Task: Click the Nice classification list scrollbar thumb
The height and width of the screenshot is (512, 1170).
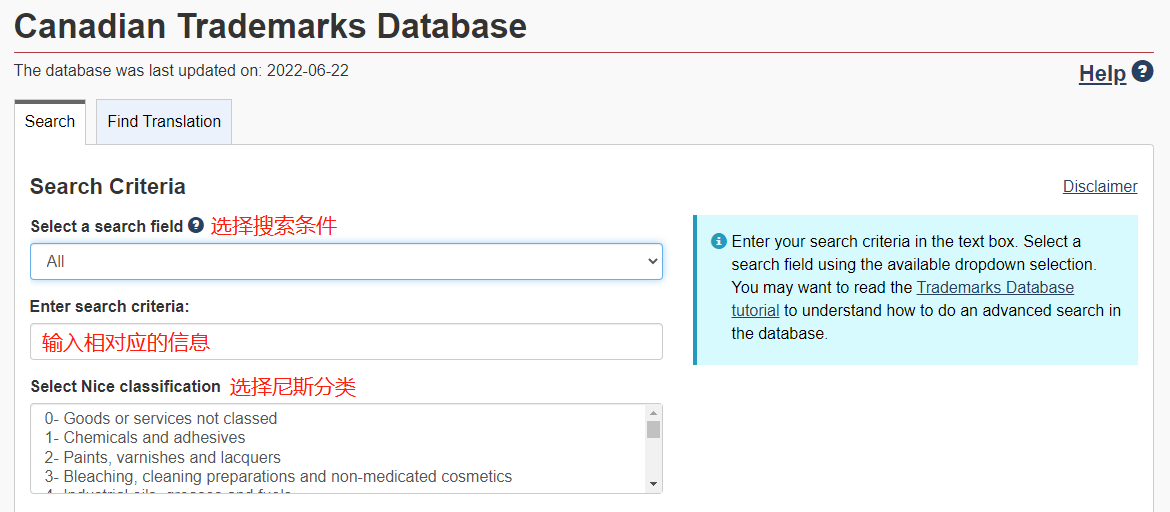Action: [654, 429]
